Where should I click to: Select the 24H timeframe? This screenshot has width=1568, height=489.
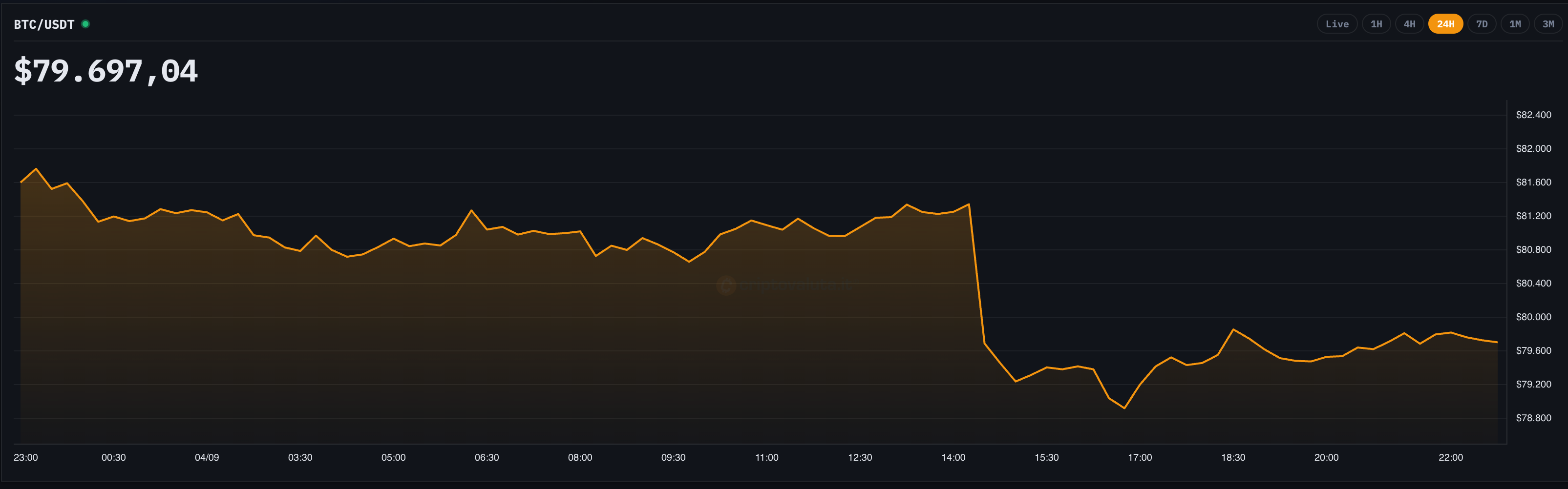[x=1446, y=24]
